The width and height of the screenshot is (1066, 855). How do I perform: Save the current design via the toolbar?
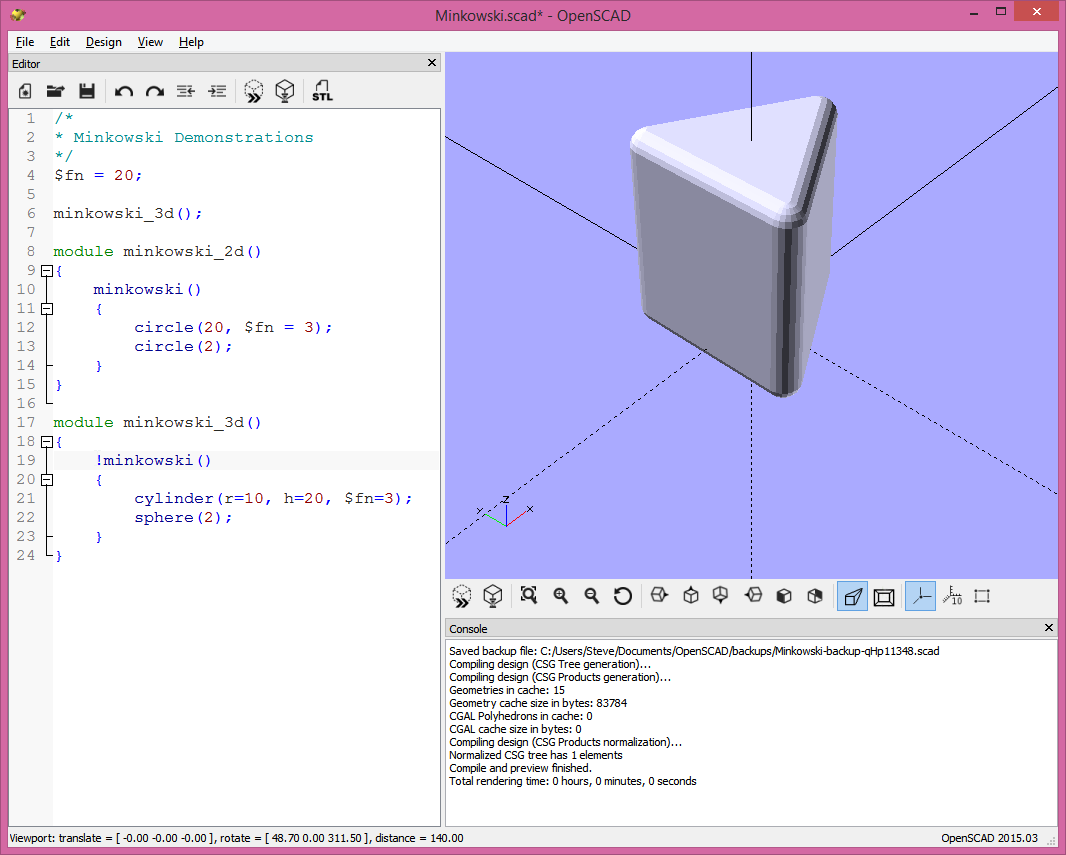pos(87,91)
